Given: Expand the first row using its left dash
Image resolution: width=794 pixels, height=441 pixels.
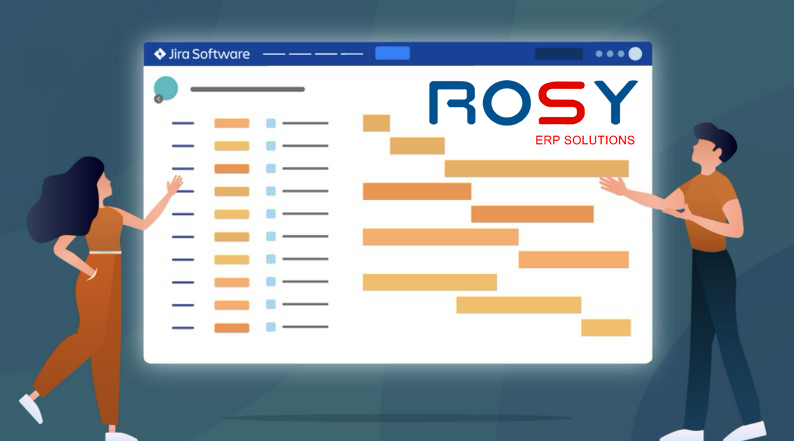Looking at the screenshot, I should point(183,123).
